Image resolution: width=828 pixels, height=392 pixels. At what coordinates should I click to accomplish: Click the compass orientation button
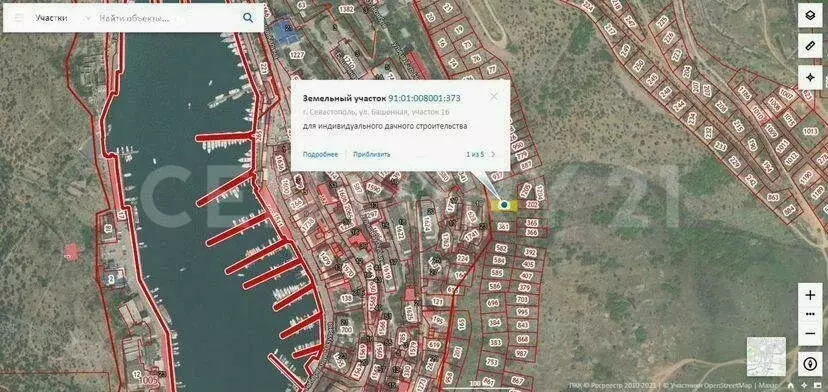click(x=810, y=364)
